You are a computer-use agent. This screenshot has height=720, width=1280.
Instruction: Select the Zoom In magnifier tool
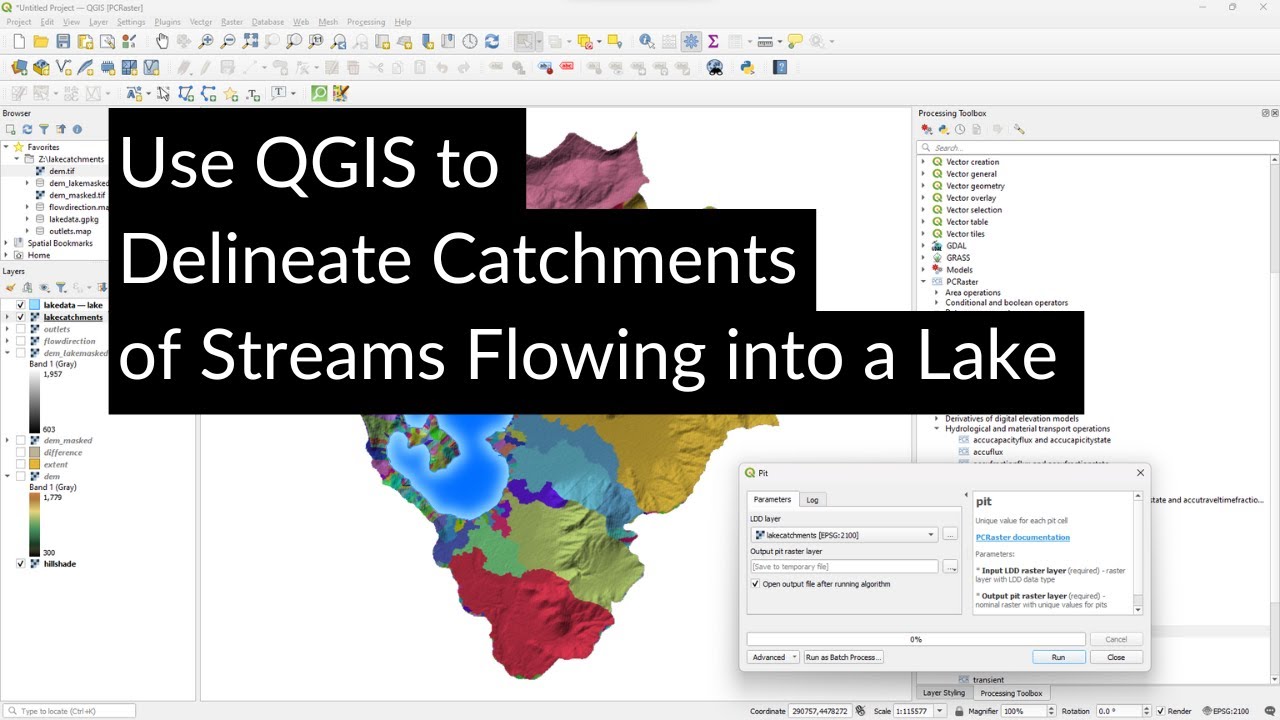coord(206,42)
